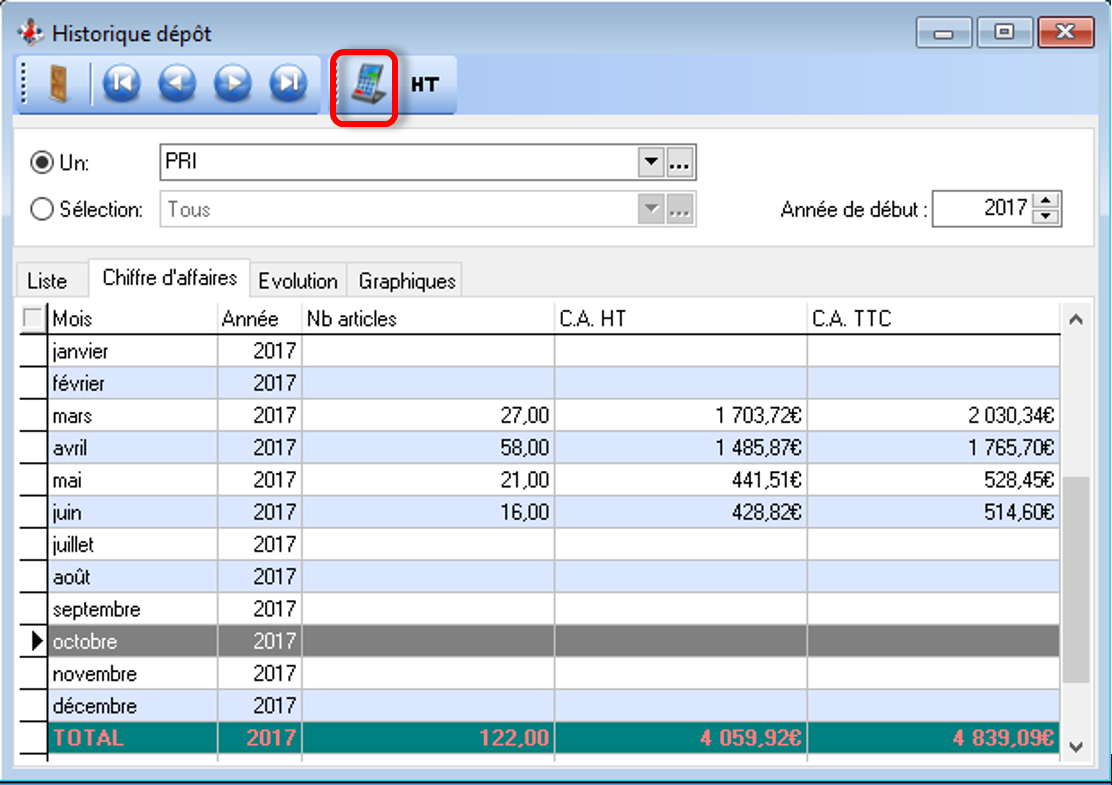Check the select-all checkbox in table header
The width and height of the screenshot is (1112, 785).
click(x=33, y=319)
